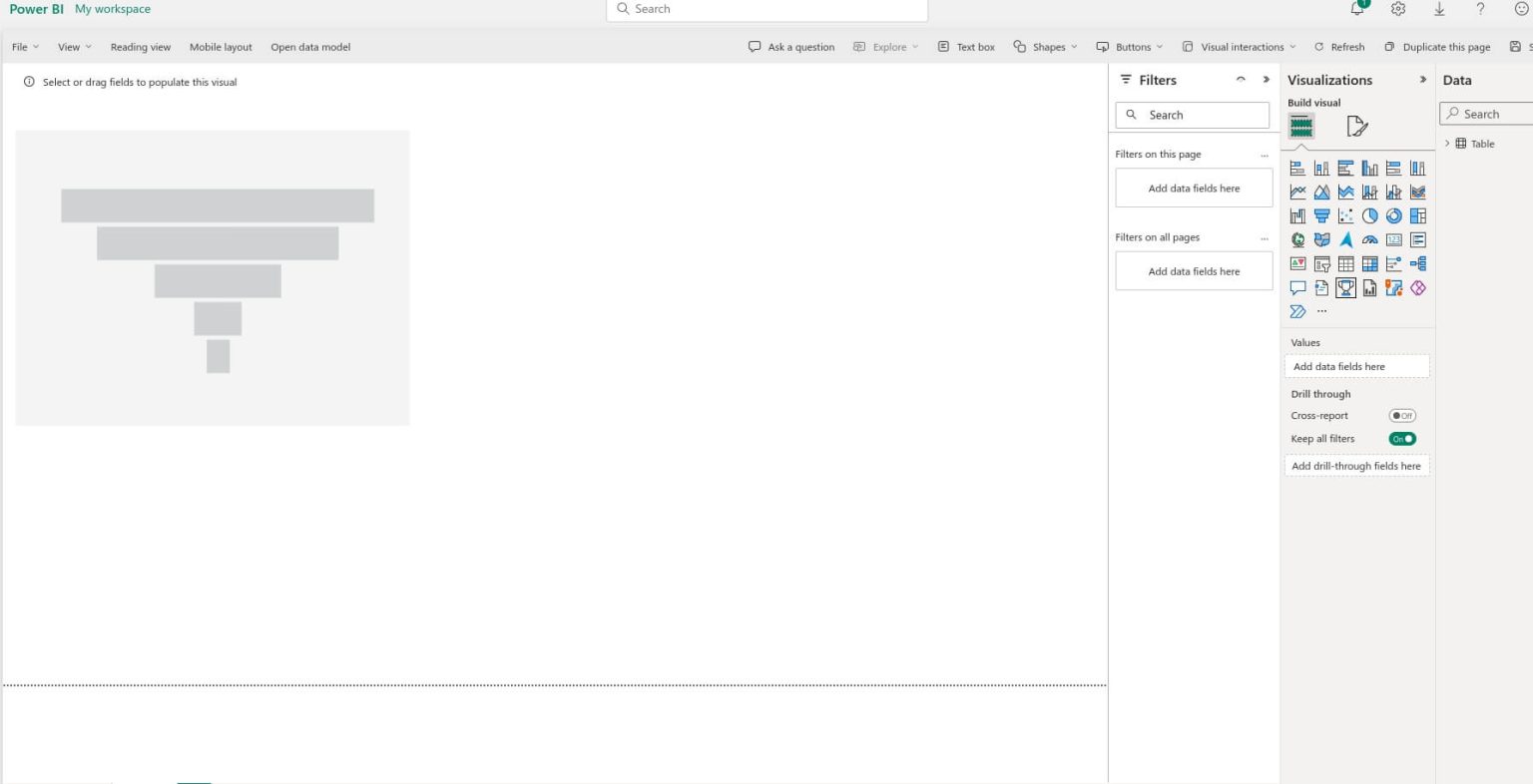
Task: Select the pie chart visualization
Action: click(x=1369, y=215)
